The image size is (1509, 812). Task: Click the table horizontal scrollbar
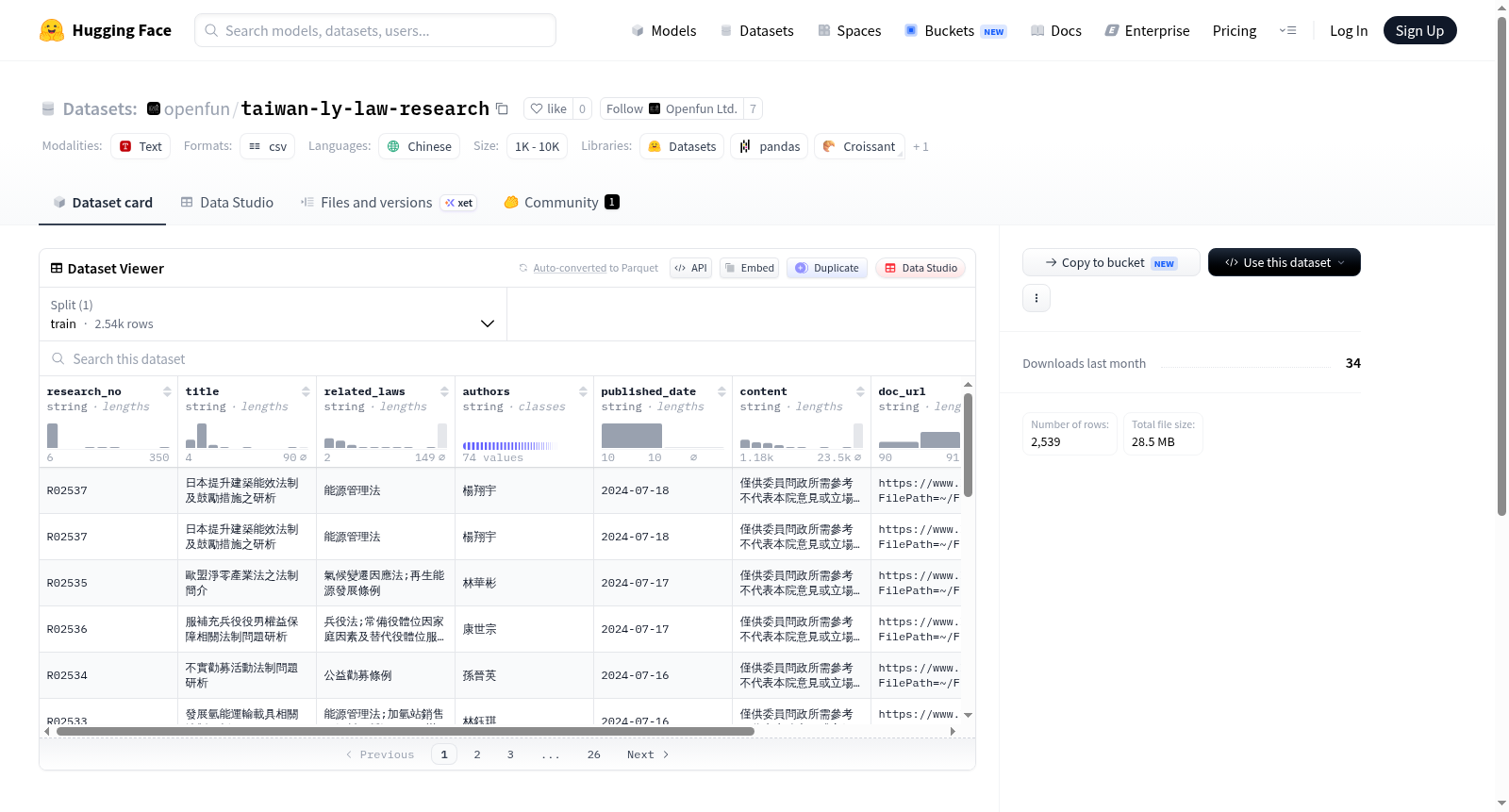(406, 731)
